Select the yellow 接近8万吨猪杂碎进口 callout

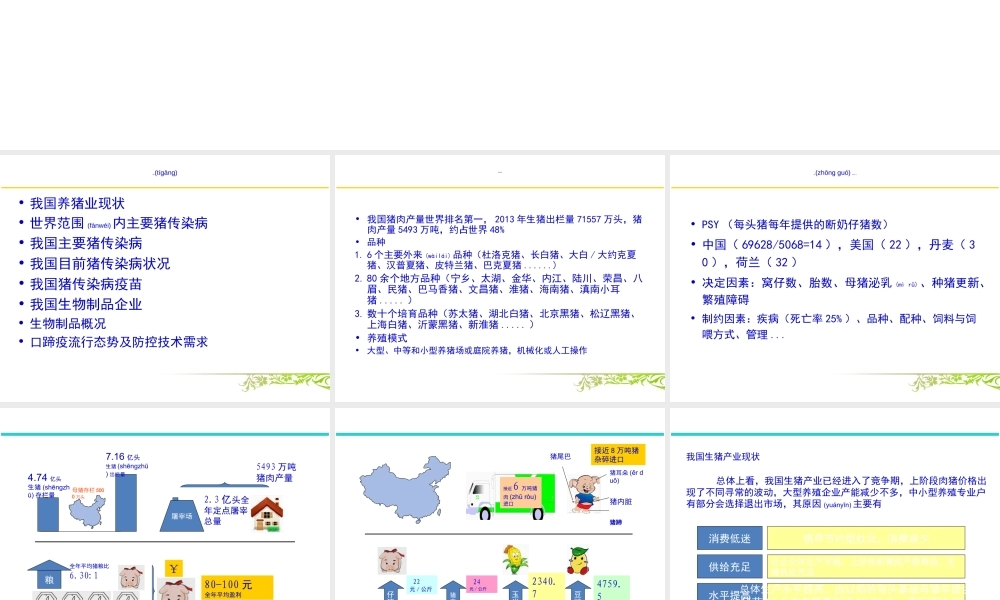coord(619,455)
